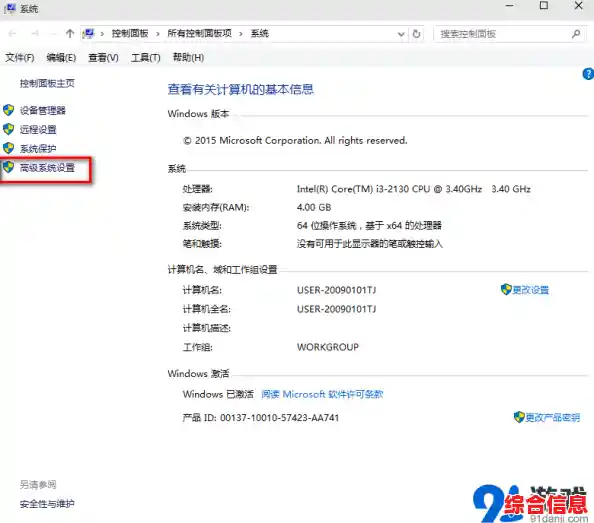The width and height of the screenshot is (594, 523).
Task: Select the 4.00 GB RAM value
Action: (314, 208)
